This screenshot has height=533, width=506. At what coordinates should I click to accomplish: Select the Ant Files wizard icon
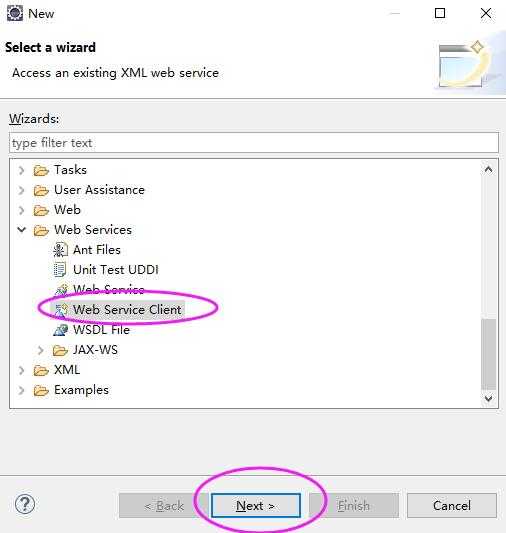pos(60,250)
